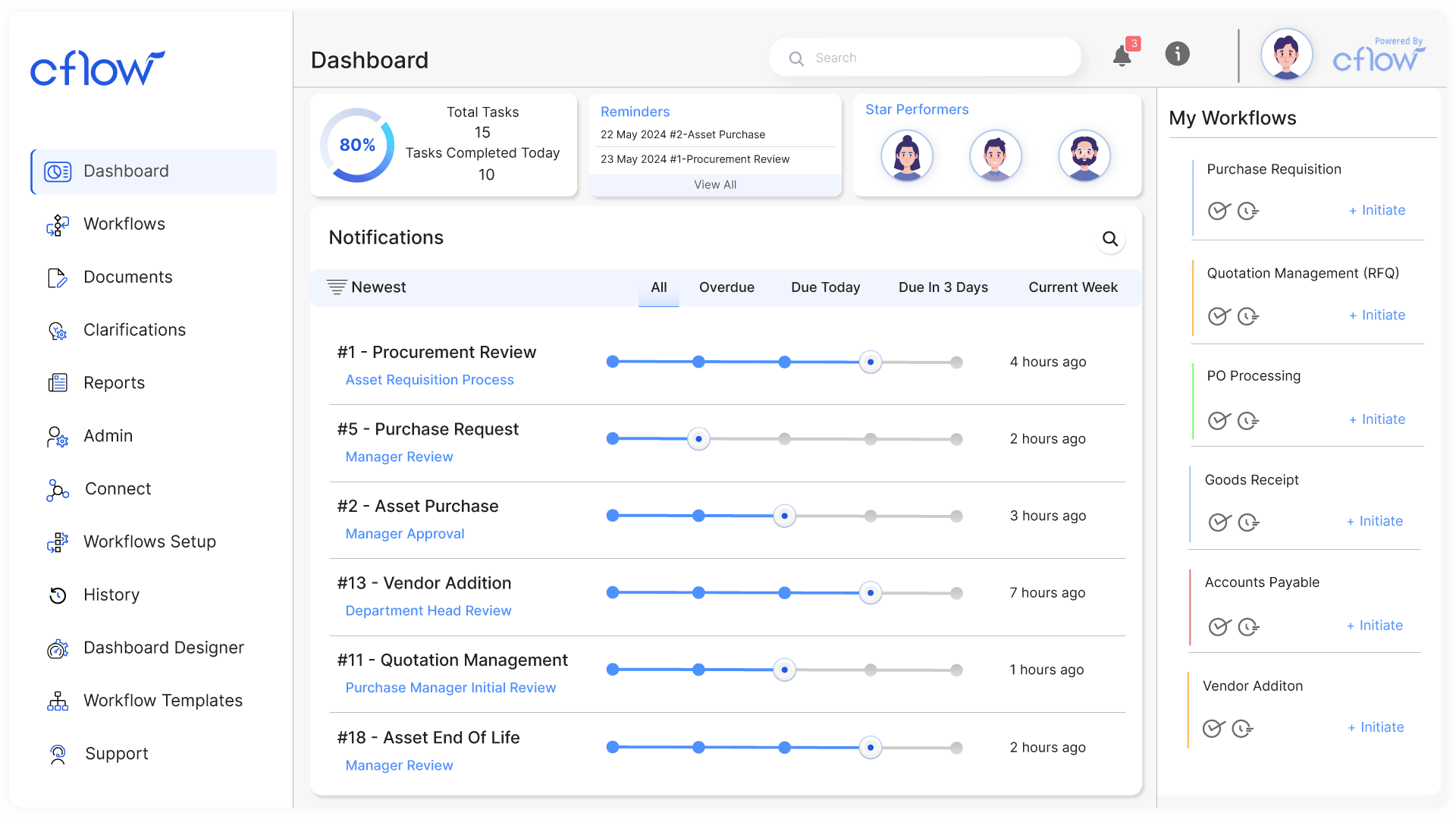Open the Connect section in the sidebar
This screenshot has width=1456, height=819.
[x=118, y=488]
